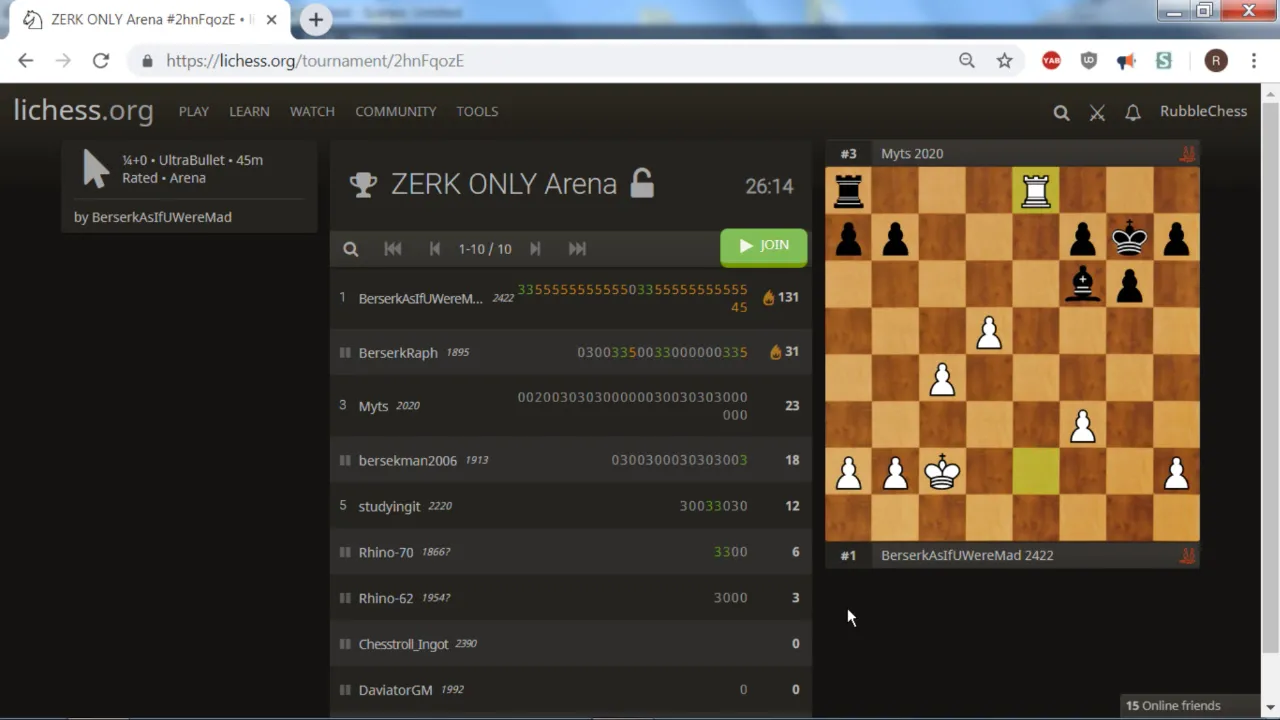Open creator BerserkAsIfUWereMad link

point(161,217)
